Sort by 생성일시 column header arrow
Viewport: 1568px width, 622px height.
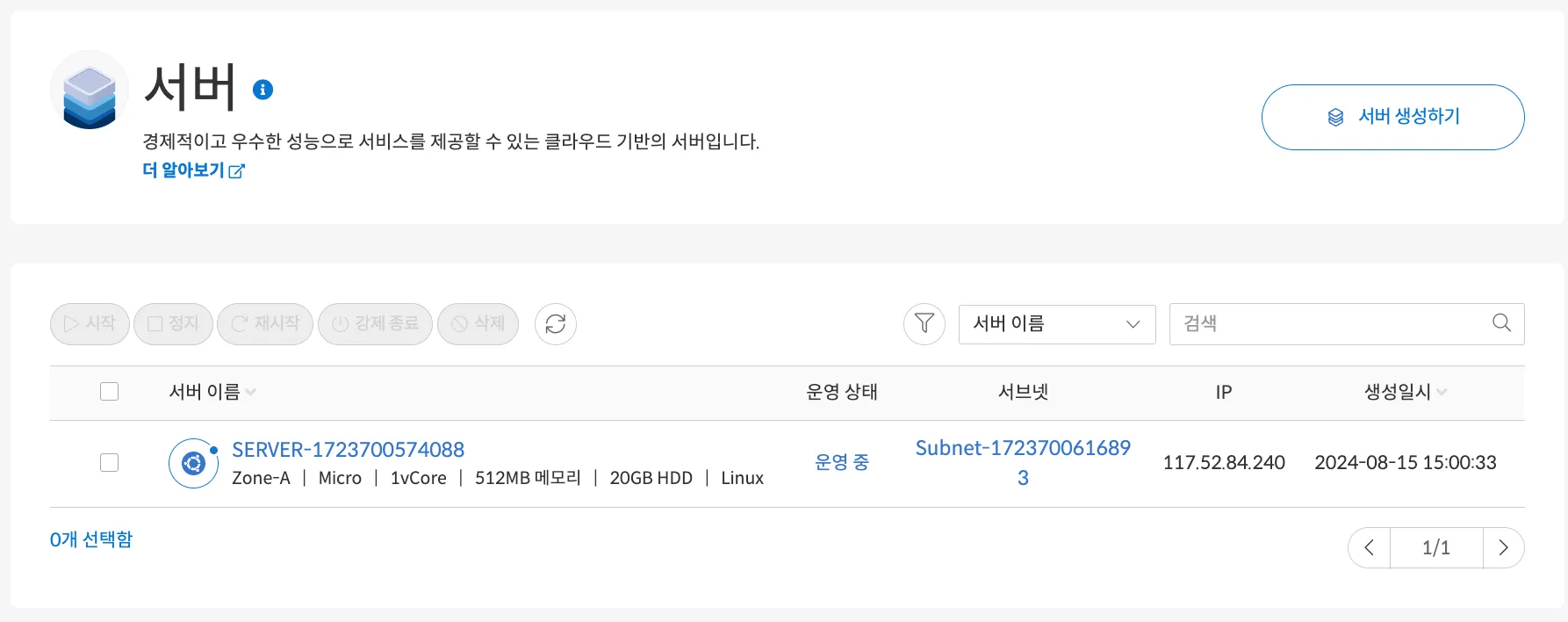1442,393
